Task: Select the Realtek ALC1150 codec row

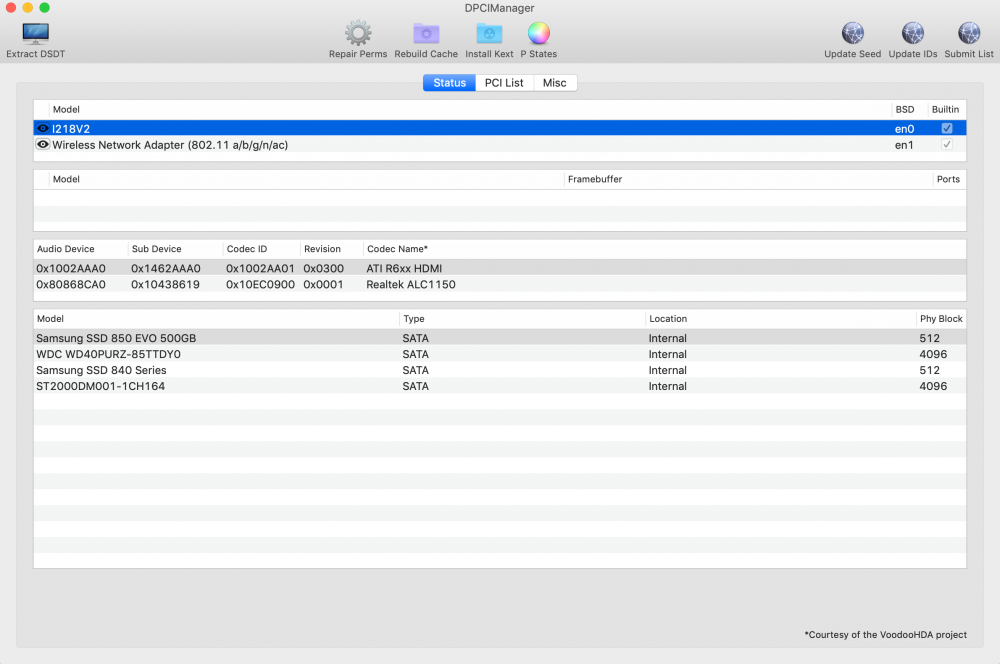Action: pyautogui.click(x=500, y=284)
